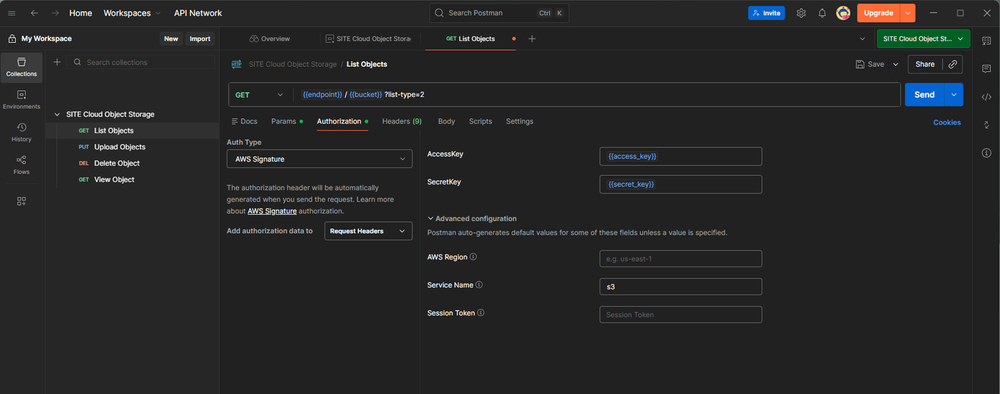Open the user avatar menu

tap(843, 13)
